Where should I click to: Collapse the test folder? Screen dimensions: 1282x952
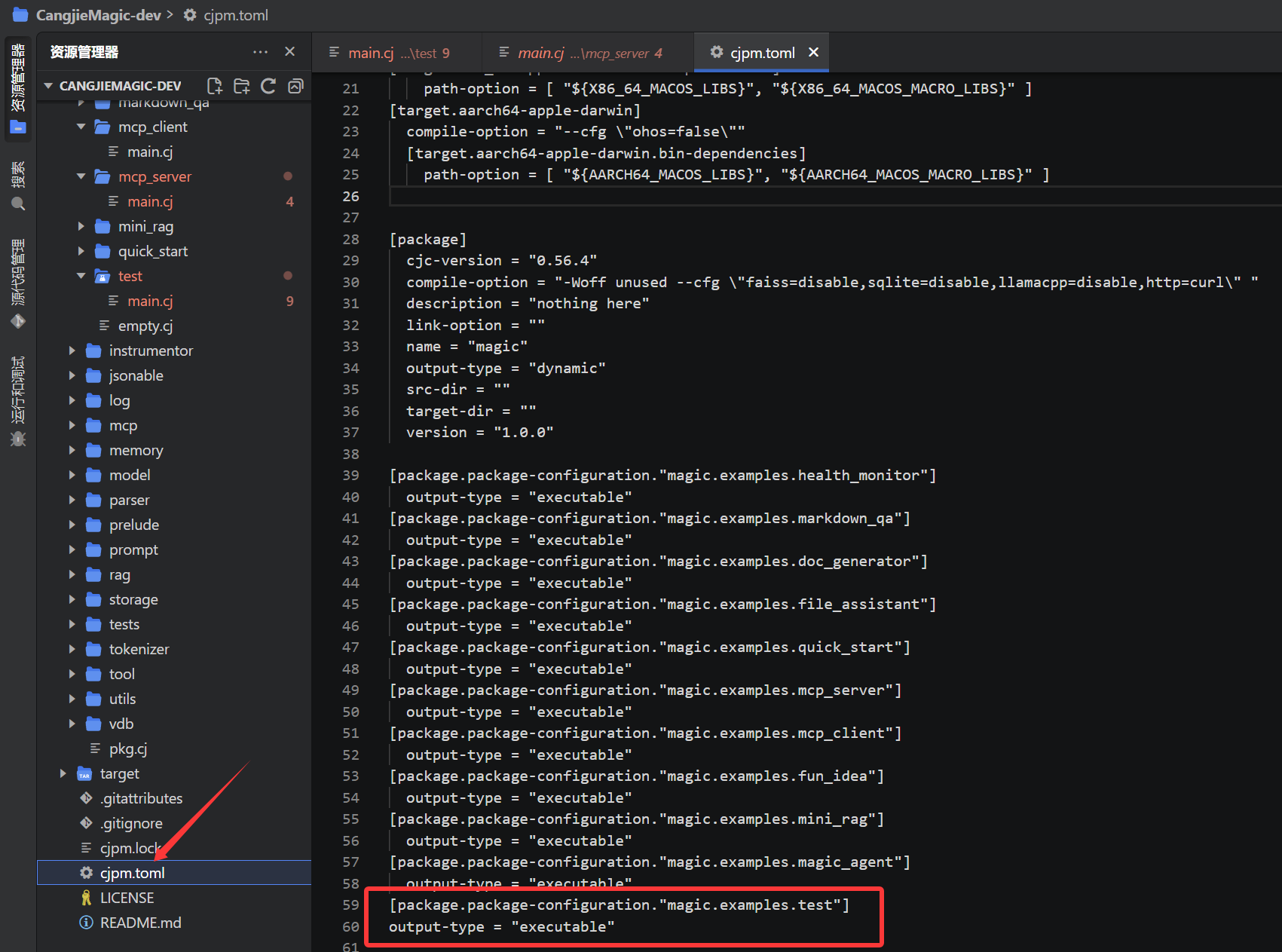click(x=81, y=276)
